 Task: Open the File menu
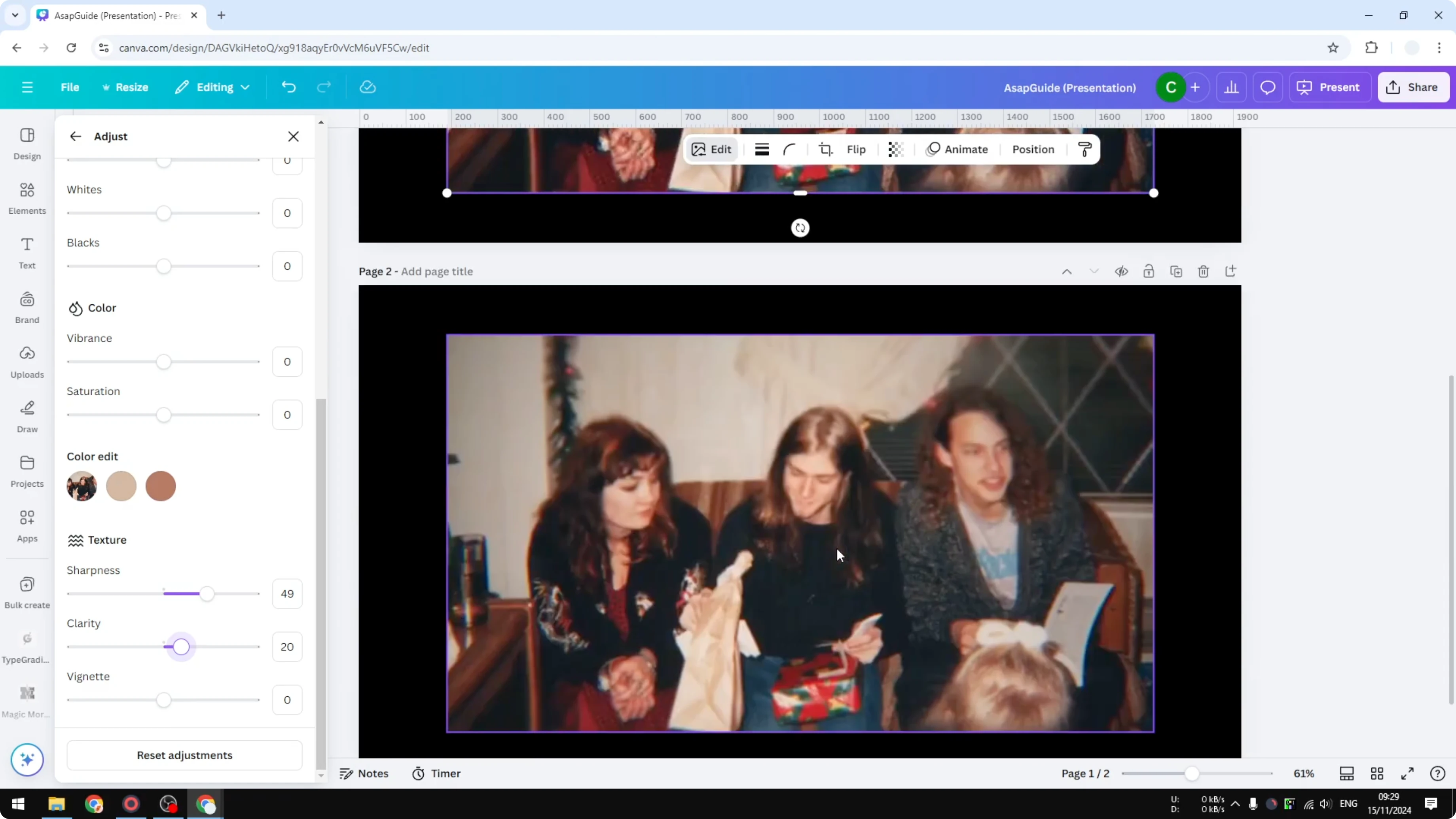coord(70,87)
